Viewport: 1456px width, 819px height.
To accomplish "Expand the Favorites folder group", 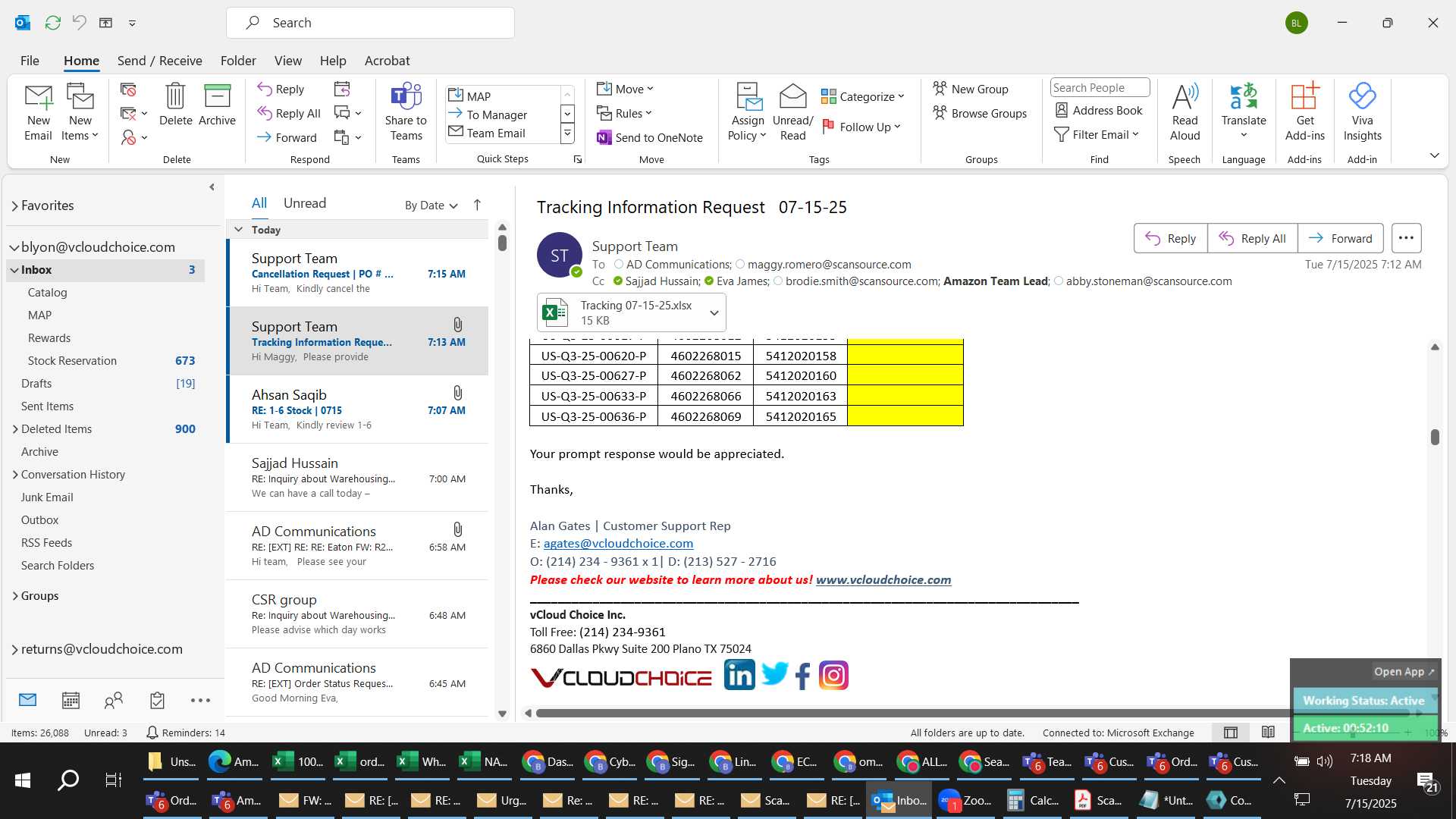I will click(14, 206).
